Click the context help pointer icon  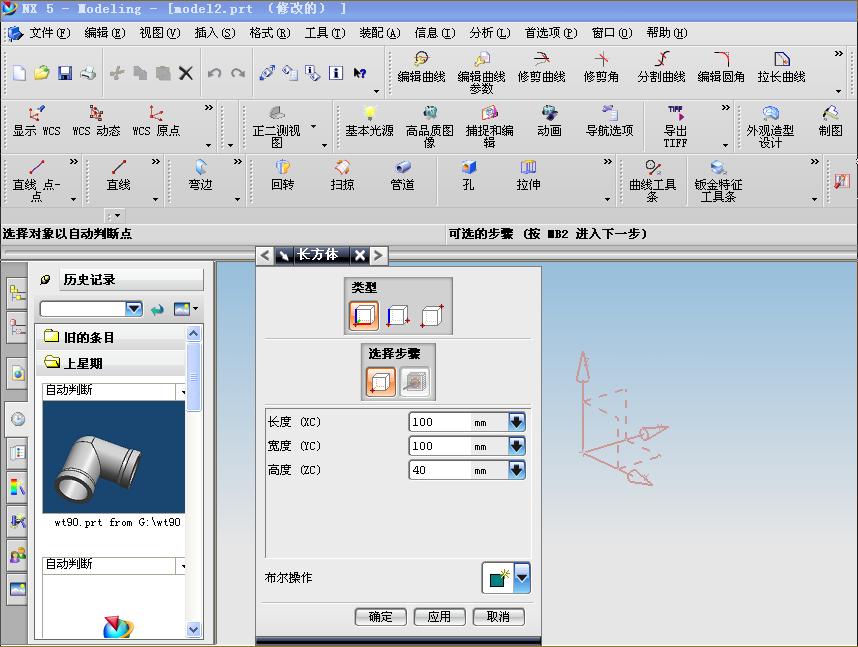click(360, 73)
